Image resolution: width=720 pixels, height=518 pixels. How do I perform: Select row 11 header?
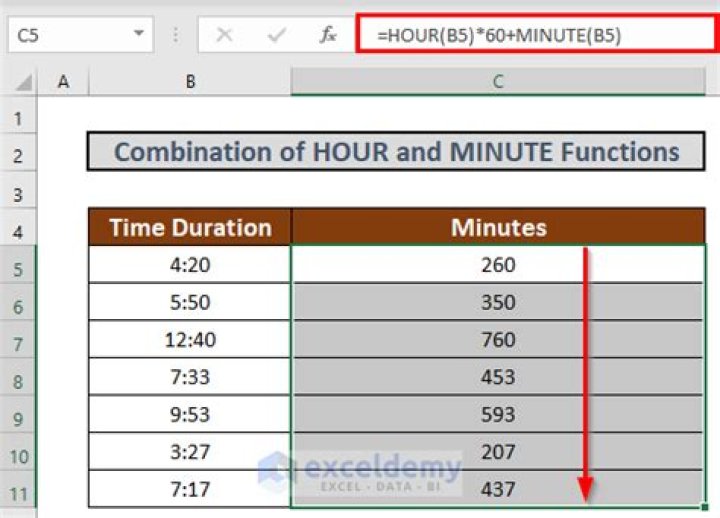tap(19, 489)
